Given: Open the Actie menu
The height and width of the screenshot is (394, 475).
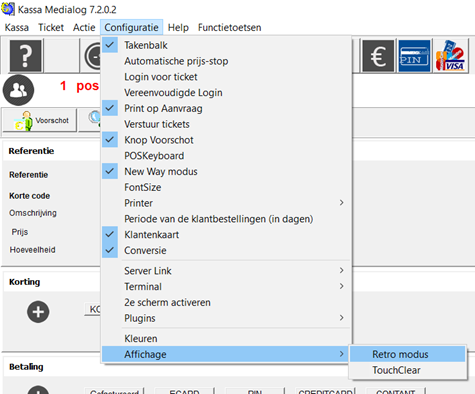Looking at the screenshot, I should [84, 27].
